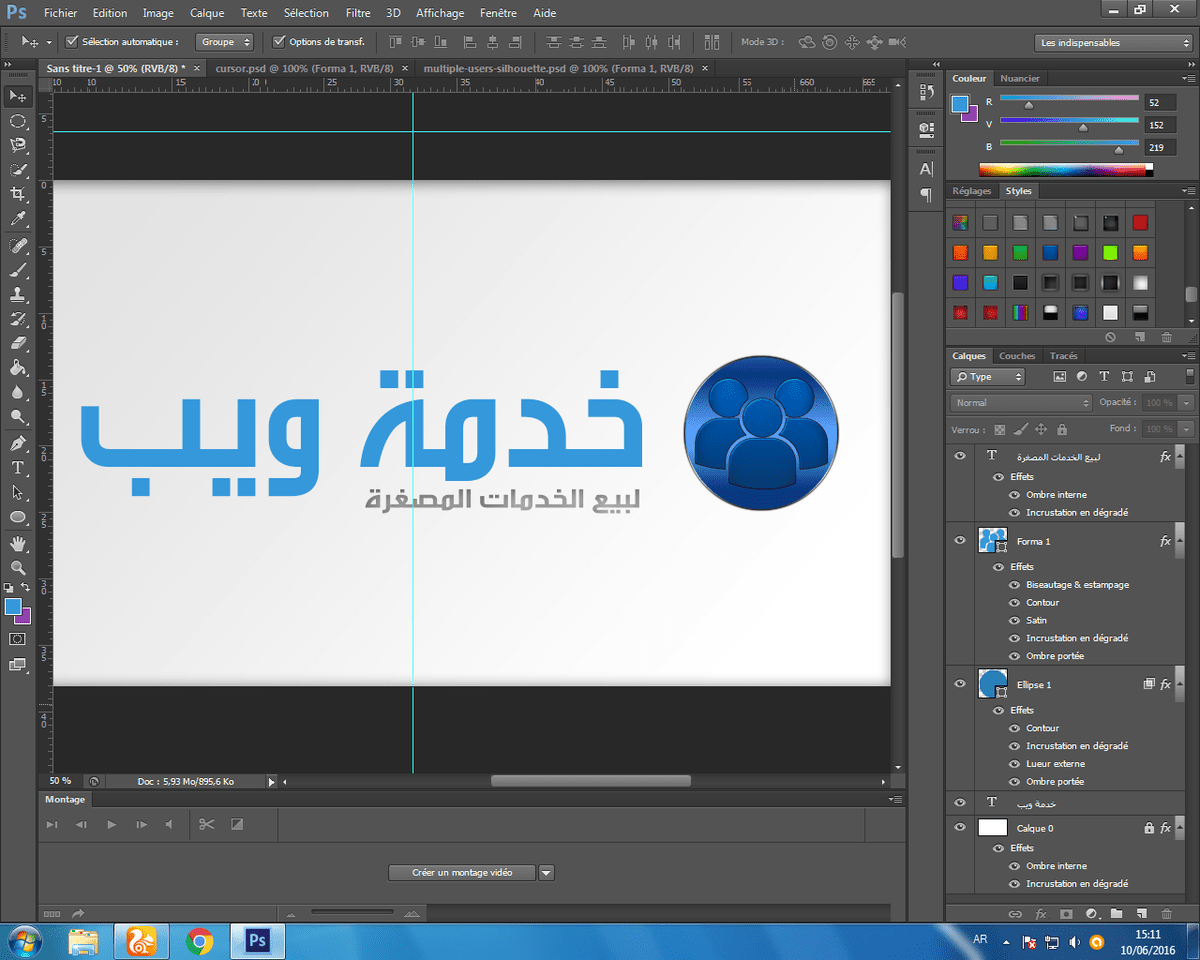The image size is (1200, 960).
Task: Select the Horizontal Type tool
Action: [18, 467]
